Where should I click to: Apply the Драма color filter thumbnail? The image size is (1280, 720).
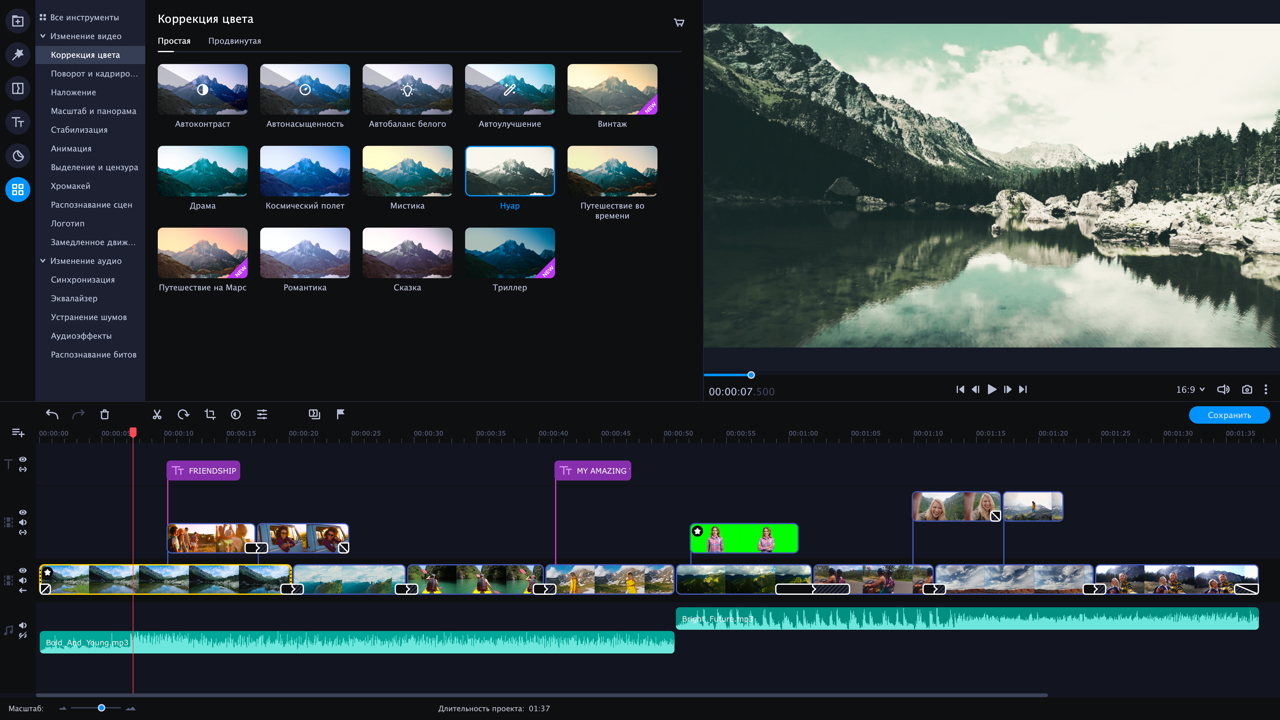click(203, 171)
